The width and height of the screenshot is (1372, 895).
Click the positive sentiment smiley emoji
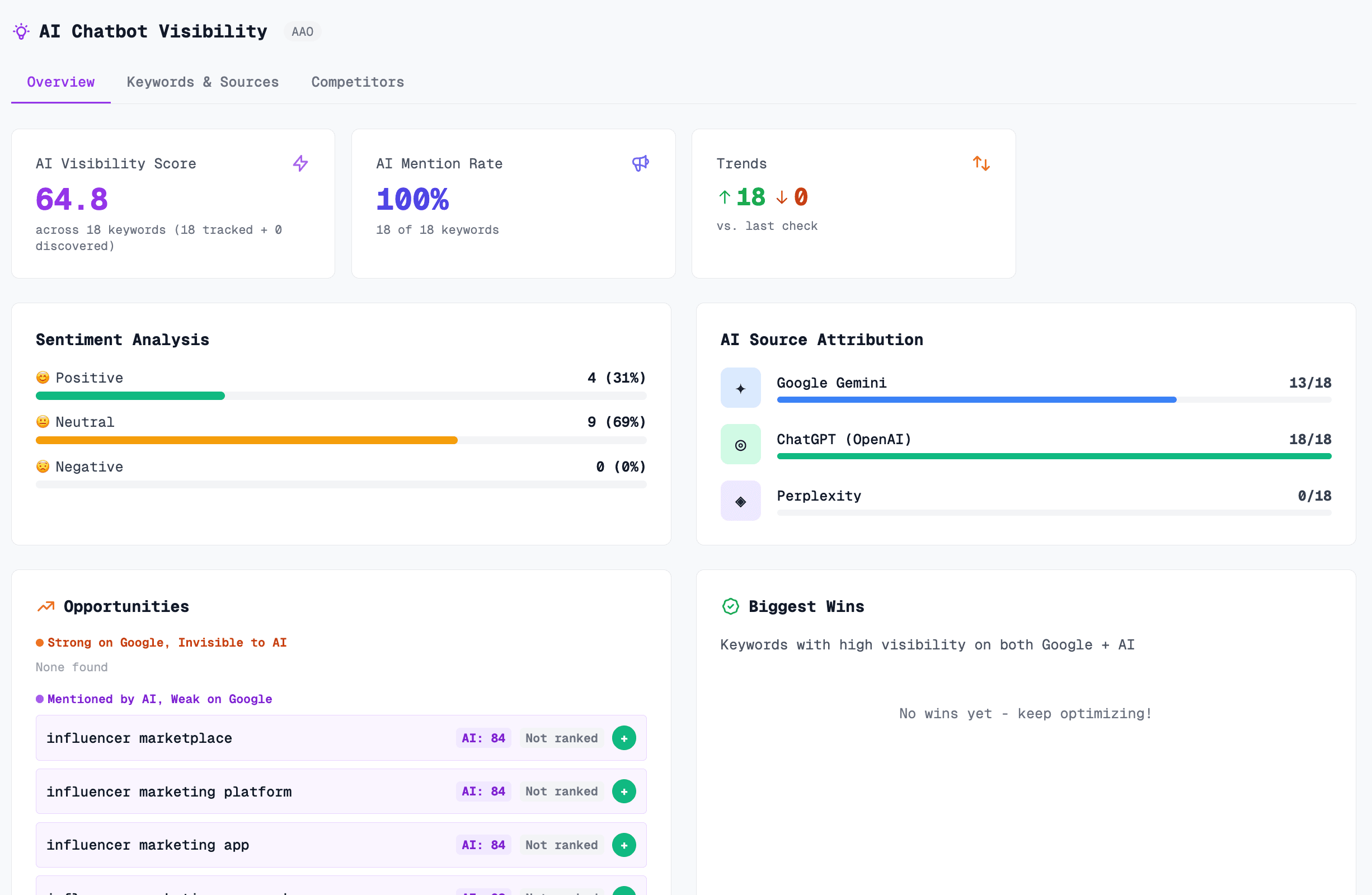(43, 378)
